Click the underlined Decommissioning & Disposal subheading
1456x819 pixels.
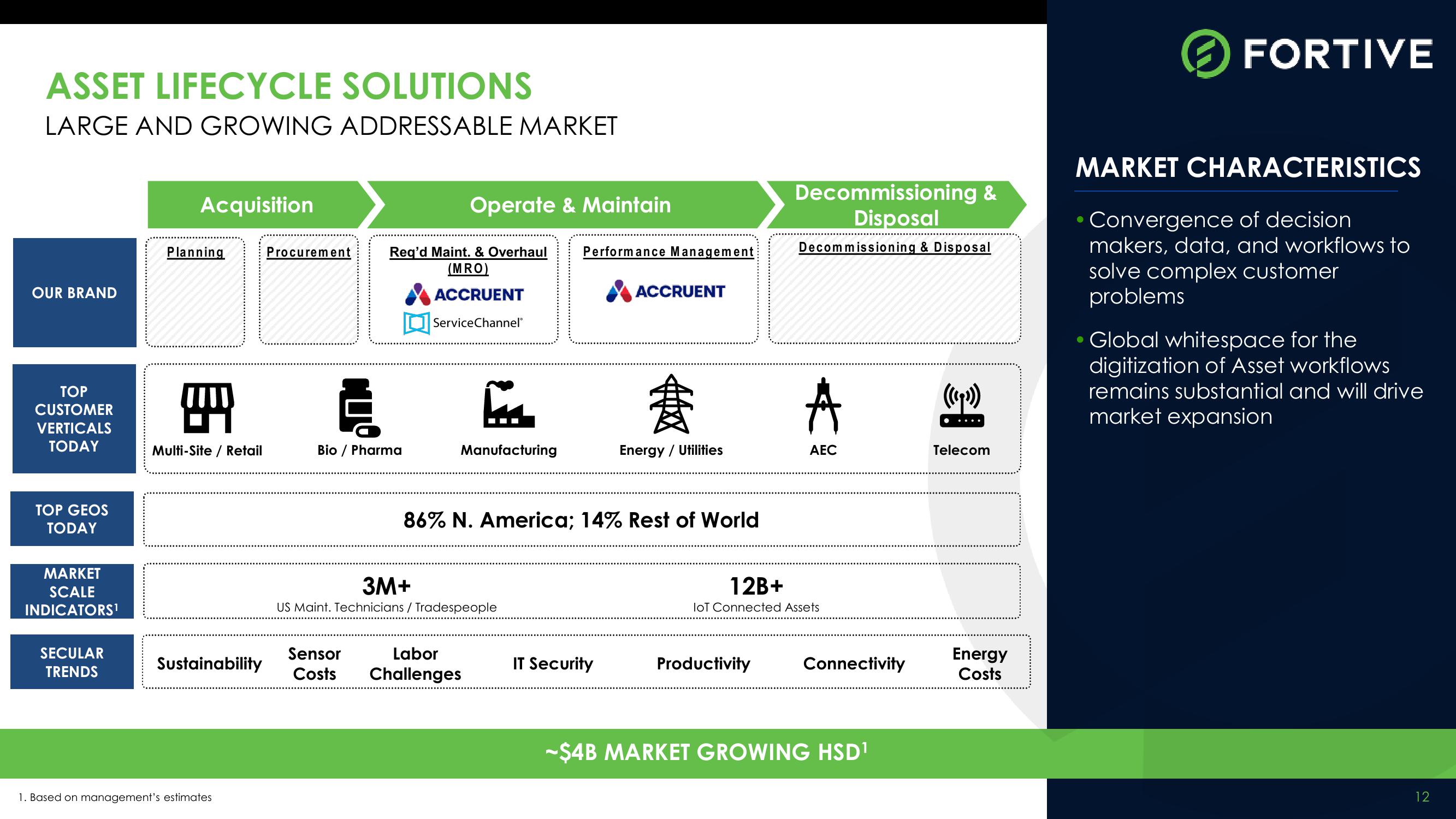pyautogui.click(x=895, y=247)
